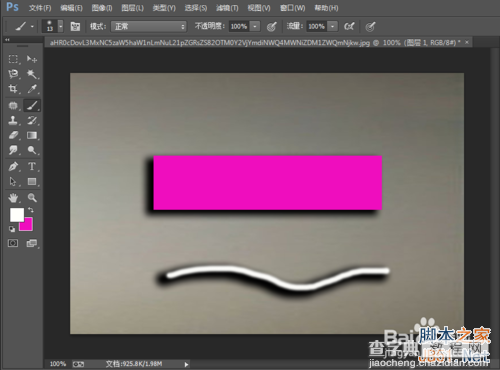Click the 100% zoom field in status bar
This screenshot has height=370, width=500.
pyautogui.click(x=58, y=364)
